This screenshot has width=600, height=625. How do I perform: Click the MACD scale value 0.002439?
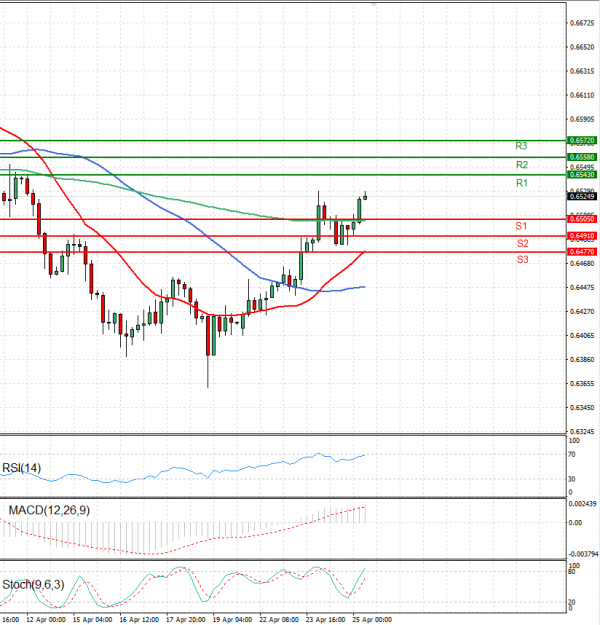(582, 504)
